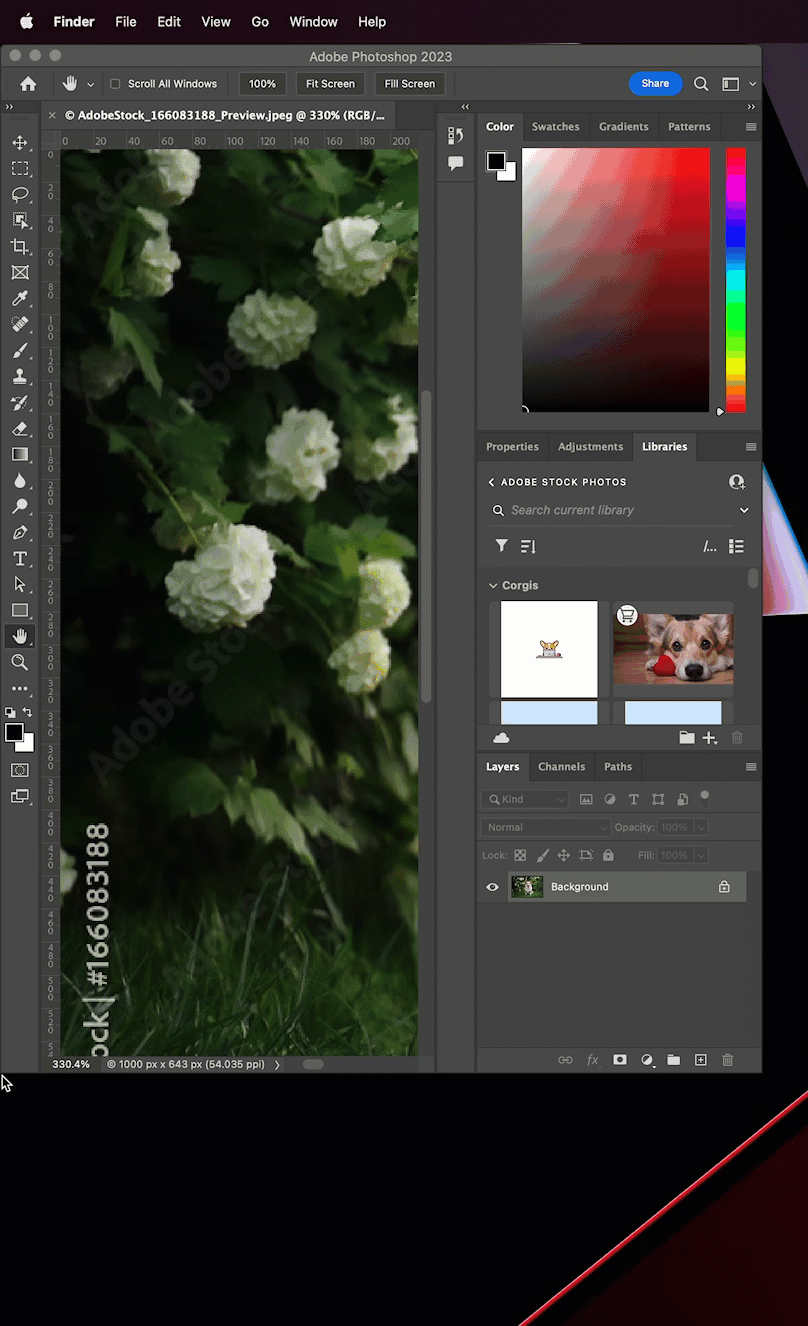Switch to the Paths tab
808x1326 pixels.
[x=618, y=767]
